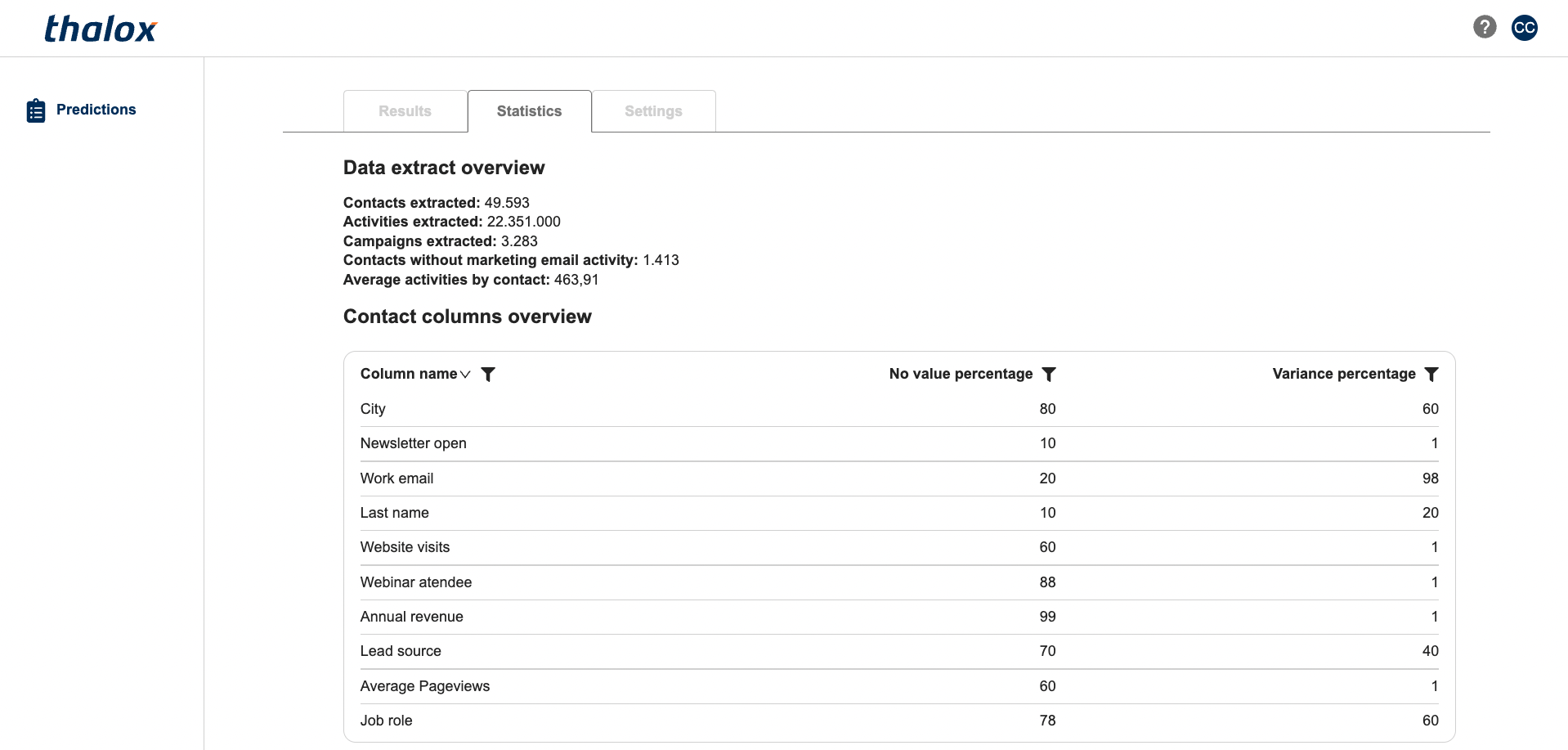Go to Predictions in the sidebar

point(96,110)
